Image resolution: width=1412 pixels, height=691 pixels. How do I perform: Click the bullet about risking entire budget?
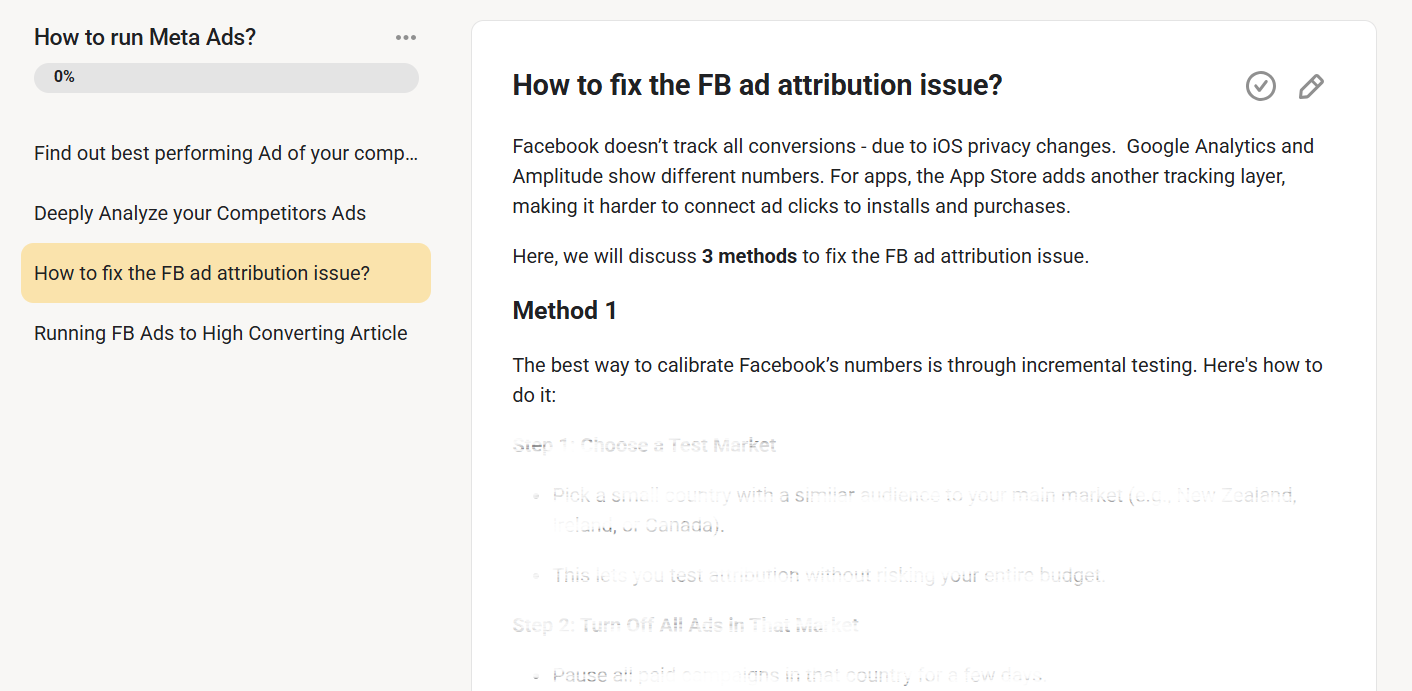[829, 575]
